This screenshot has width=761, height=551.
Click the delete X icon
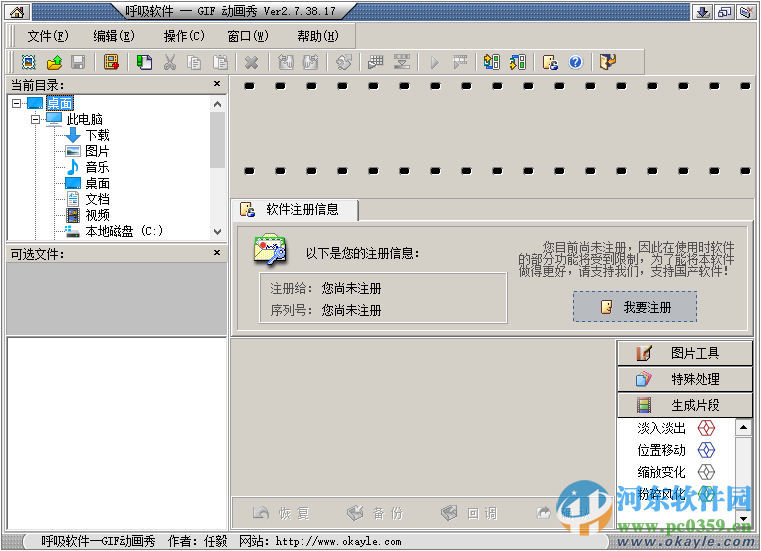coord(251,62)
